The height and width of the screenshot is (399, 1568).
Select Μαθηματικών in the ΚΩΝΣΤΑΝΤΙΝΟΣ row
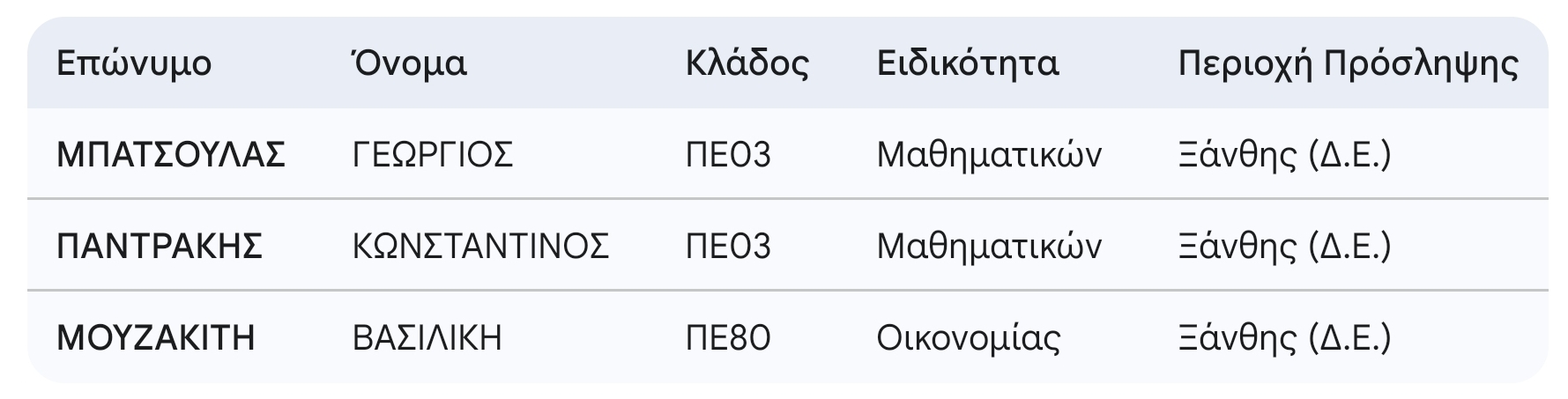988,247
